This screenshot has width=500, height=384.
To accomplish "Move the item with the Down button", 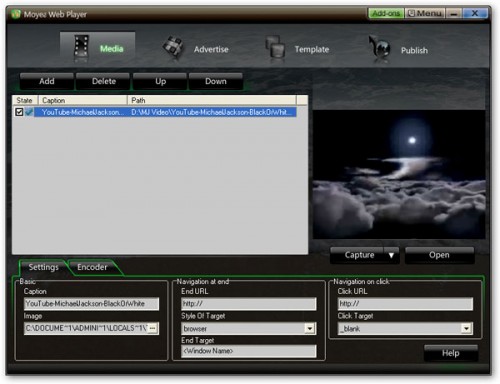I will pos(216,81).
